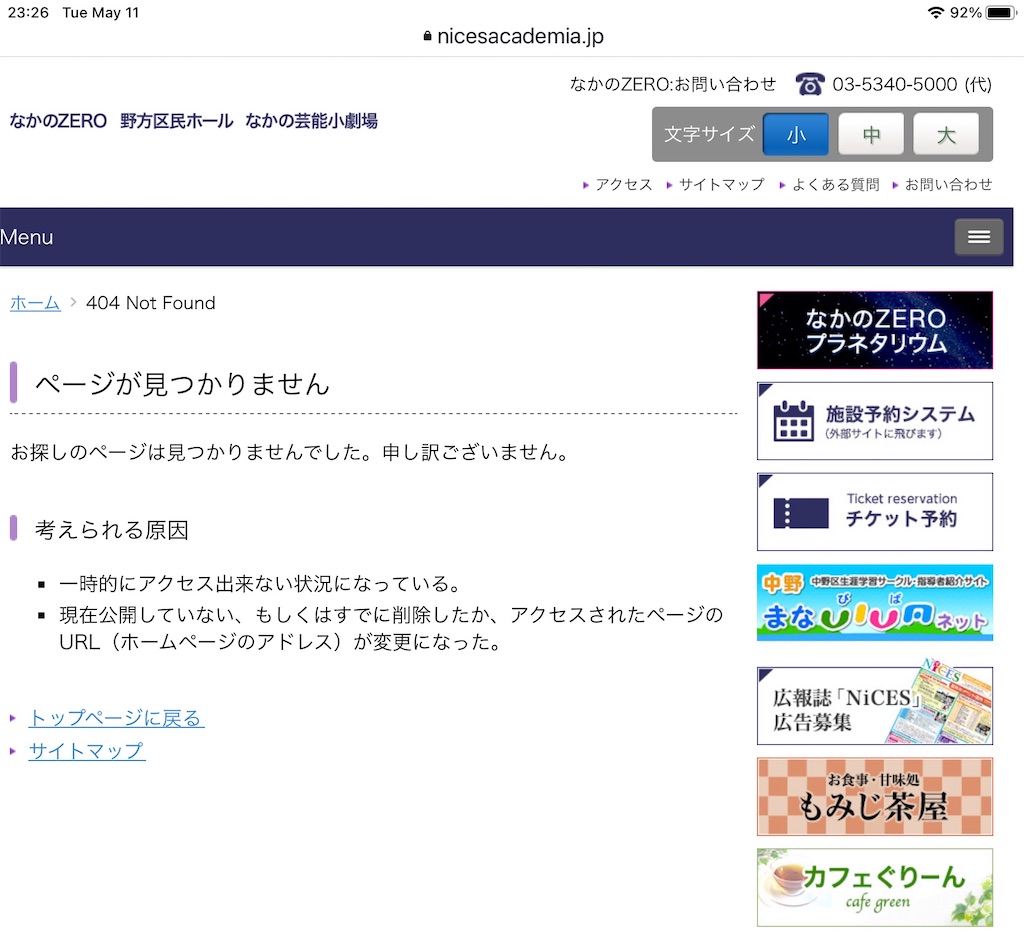
Task: Open the hamburger menu button
Action: point(978,236)
